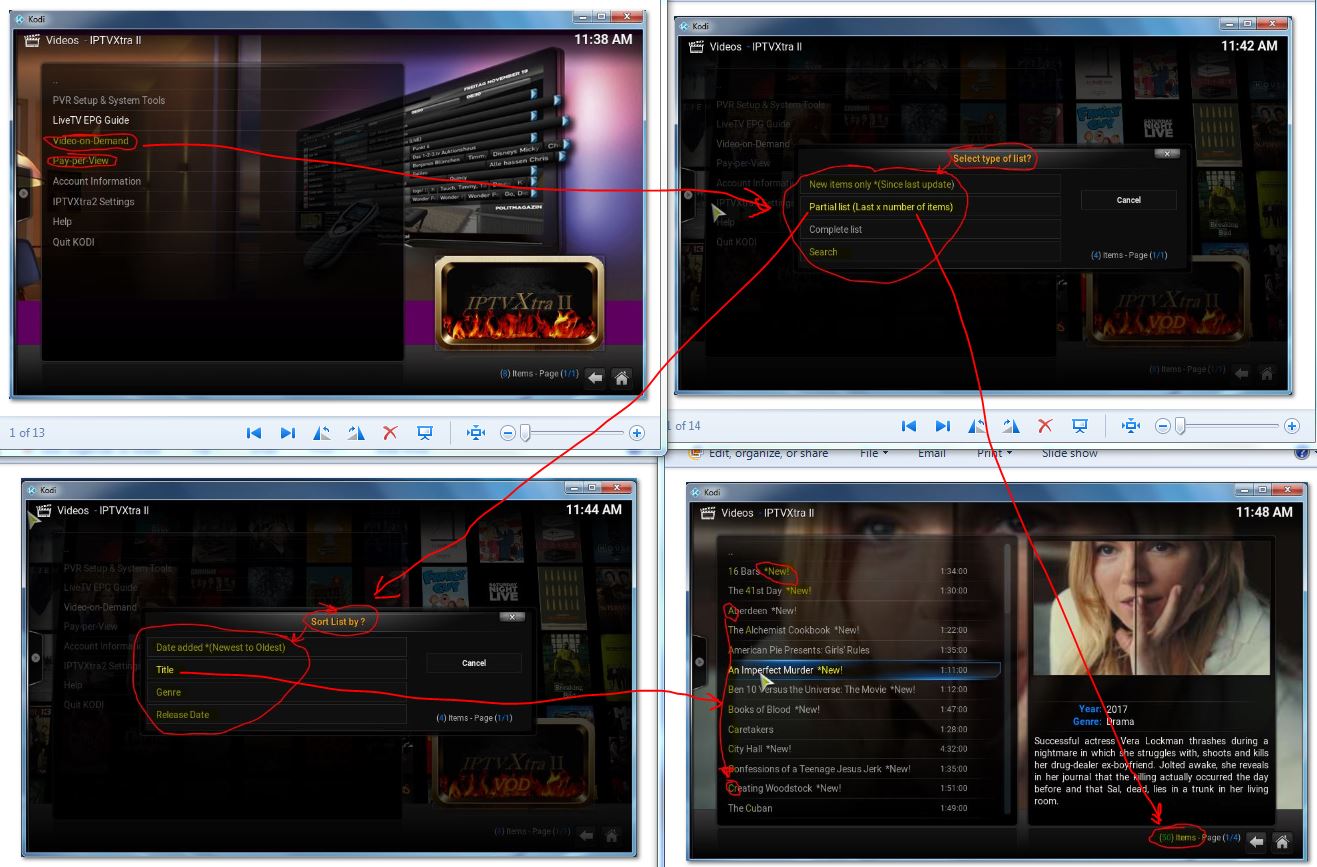1317x867 pixels.
Task: Delete the image in '1 of 14' viewer
Action: tap(1046, 426)
